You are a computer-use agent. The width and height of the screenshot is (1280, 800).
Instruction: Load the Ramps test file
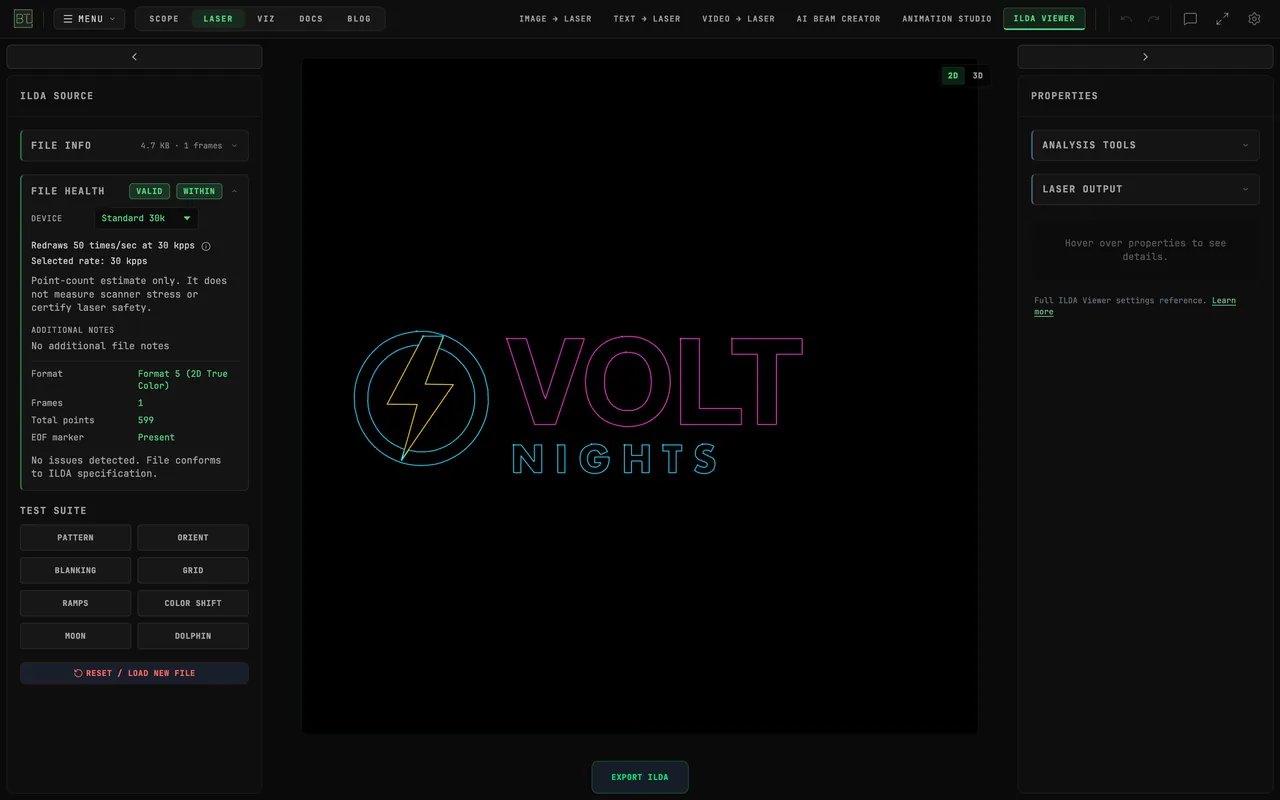[x=75, y=603]
